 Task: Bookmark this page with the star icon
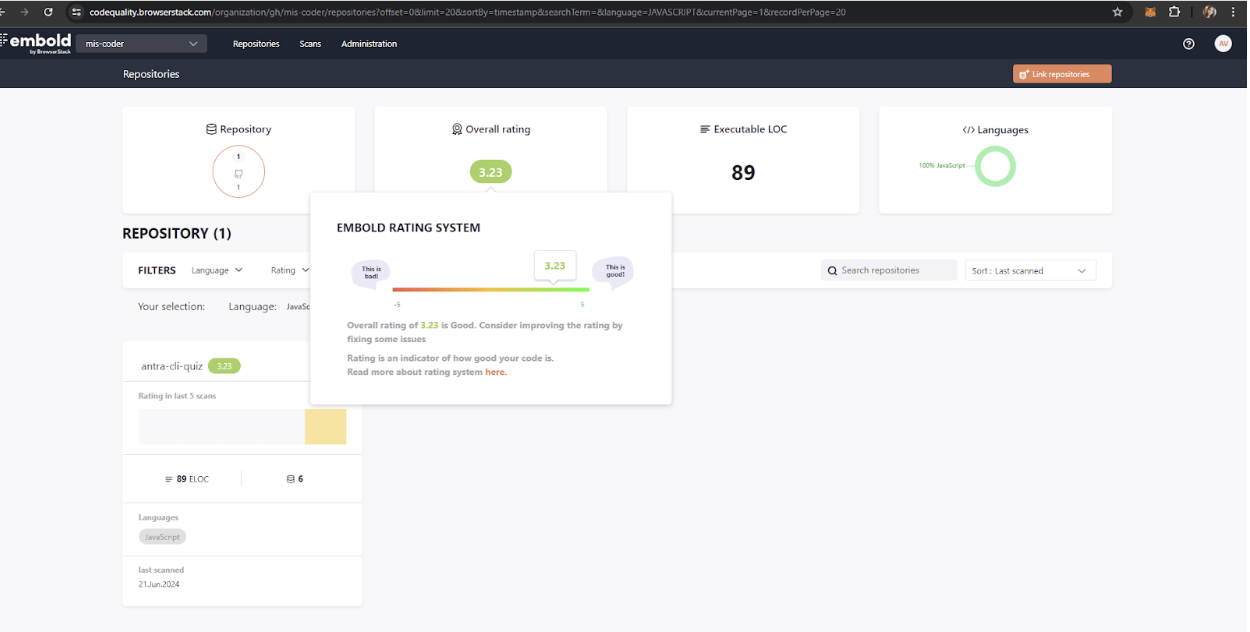pos(1118,12)
